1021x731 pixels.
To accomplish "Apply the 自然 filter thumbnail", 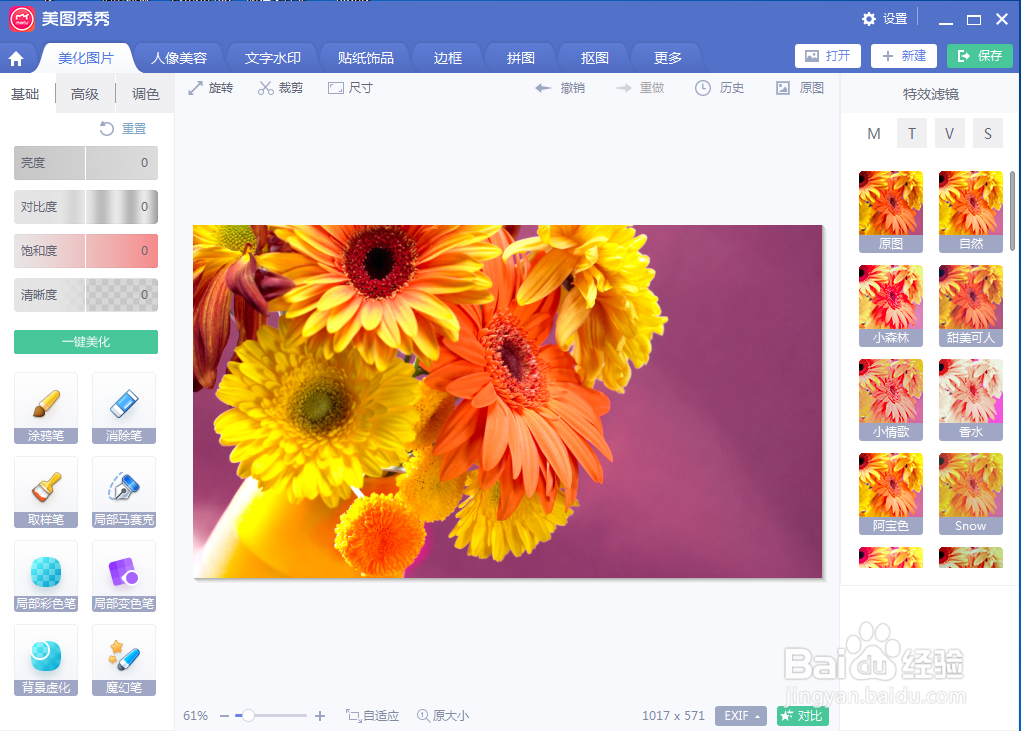I will click(x=971, y=212).
